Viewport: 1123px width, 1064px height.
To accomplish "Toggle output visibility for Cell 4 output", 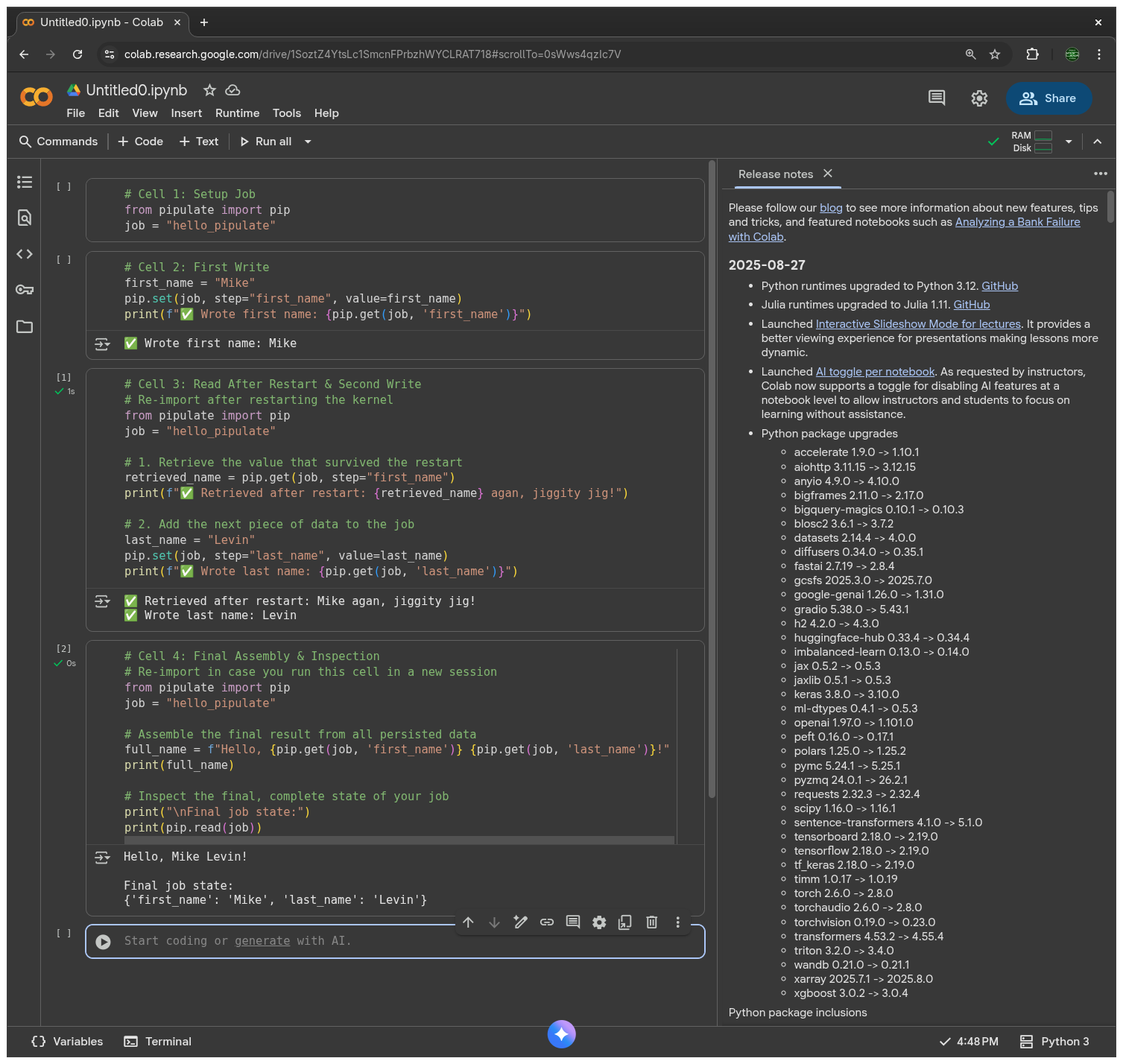I will [x=103, y=858].
